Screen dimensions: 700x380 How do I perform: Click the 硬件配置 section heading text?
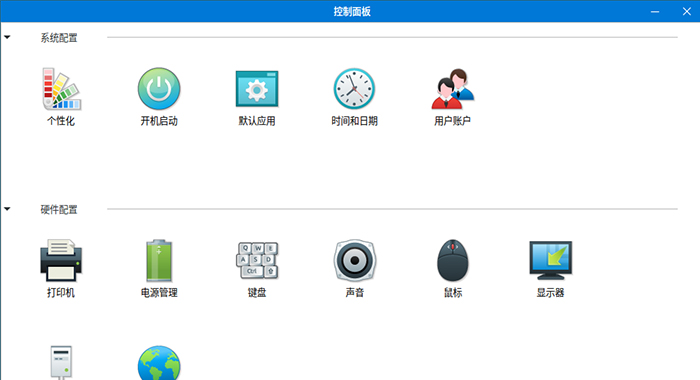click(x=59, y=209)
